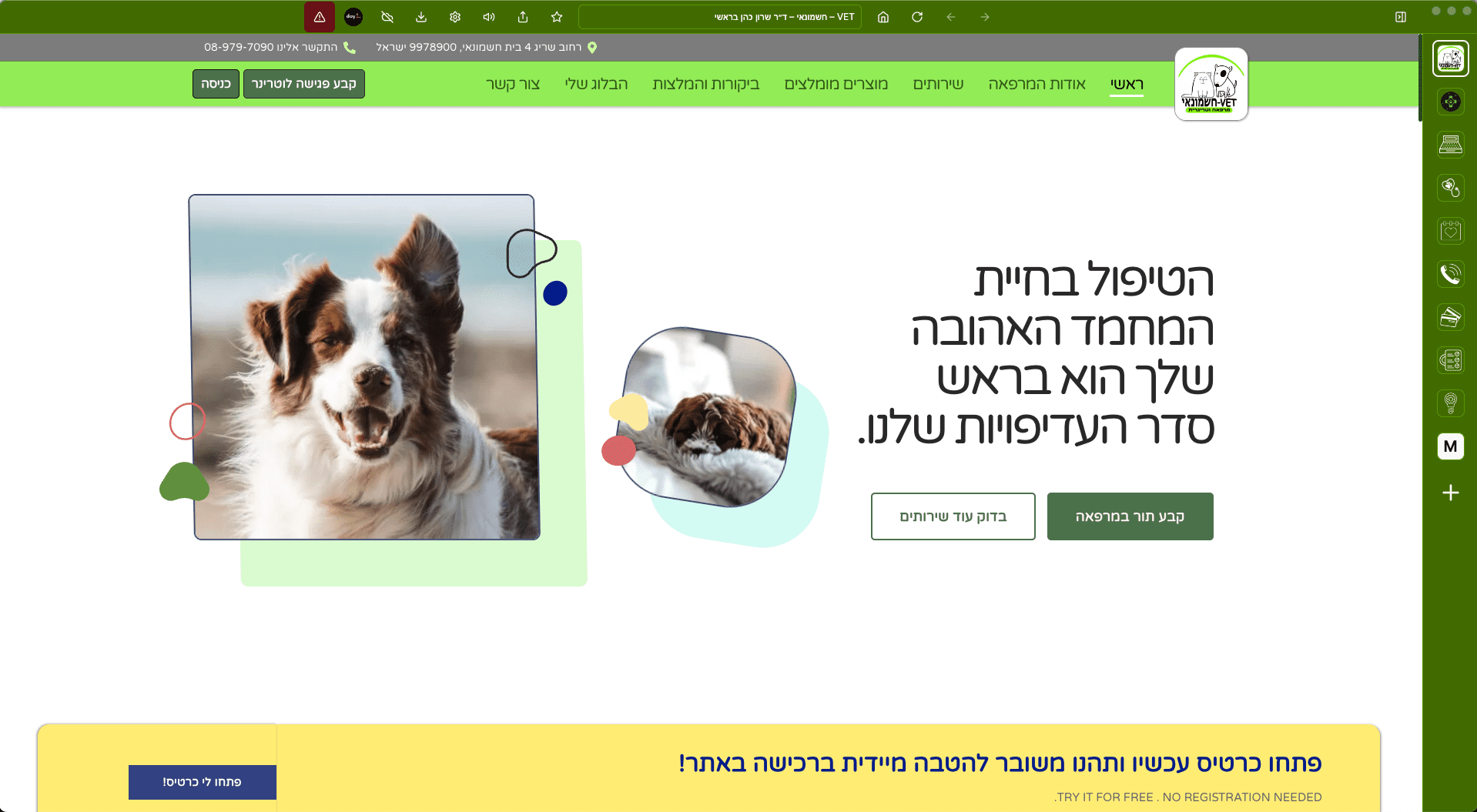
Task: Open the stethoscope paw sidebar icon
Action: (x=1450, y=188)
